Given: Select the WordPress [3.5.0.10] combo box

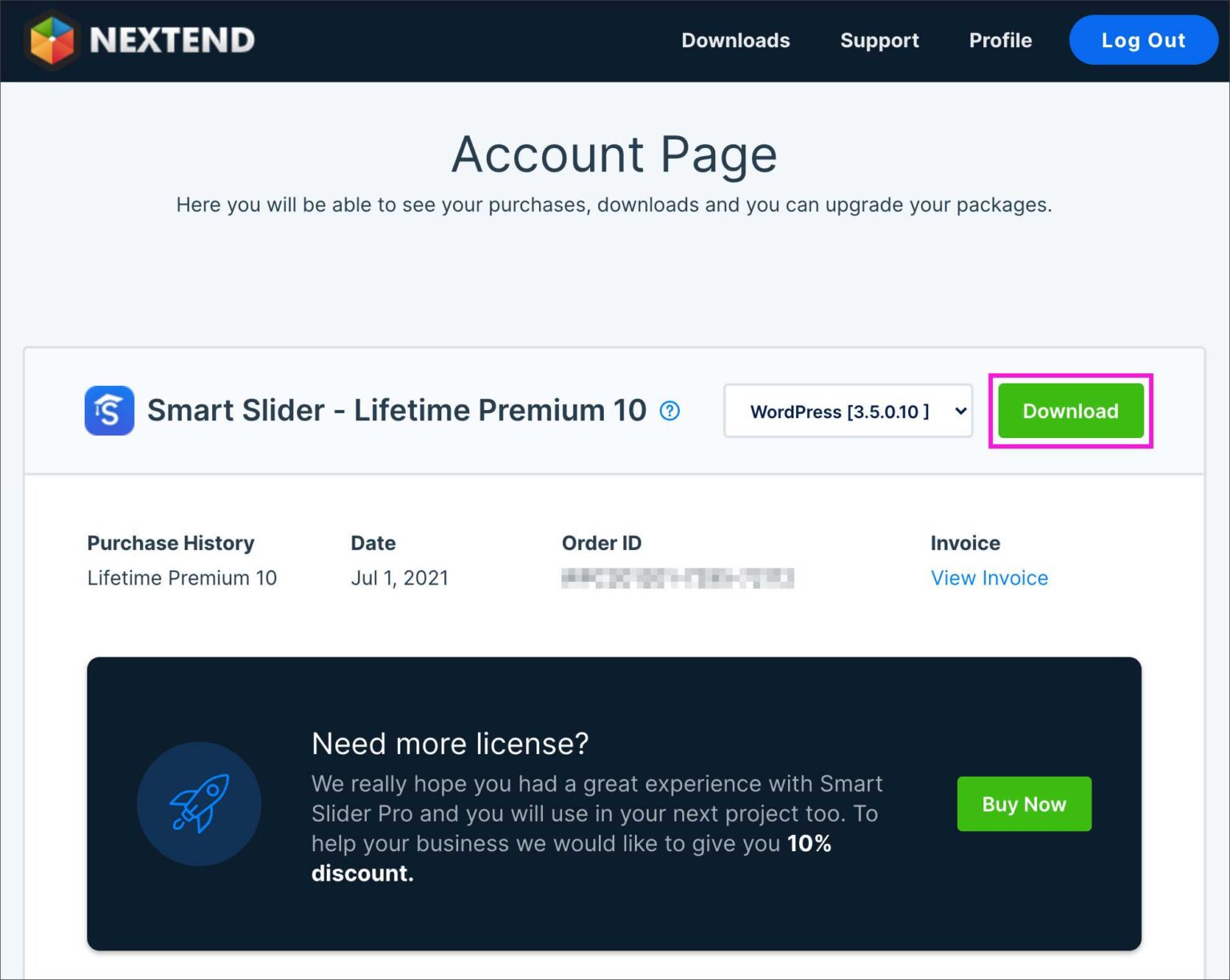Looking at the screenshot, I should [x=848, y=411].
